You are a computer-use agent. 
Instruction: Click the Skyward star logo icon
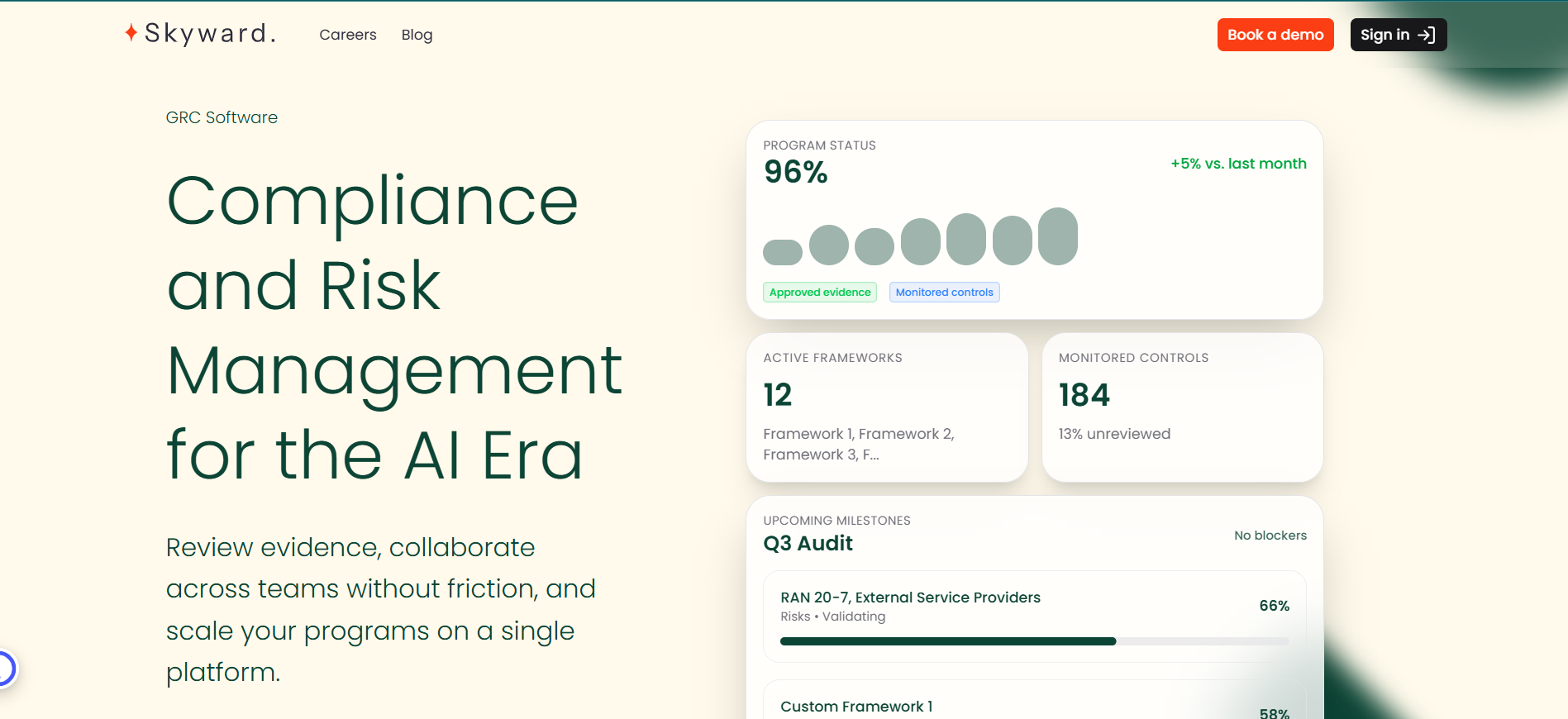(131, 32)
